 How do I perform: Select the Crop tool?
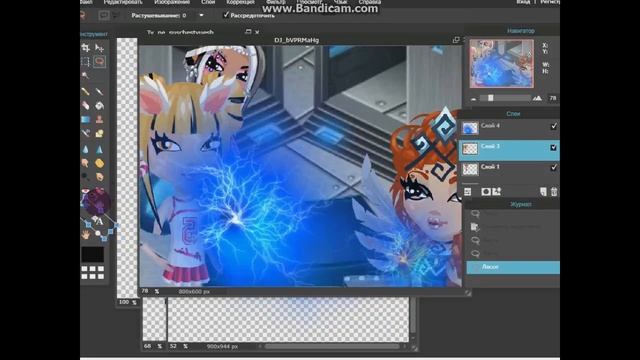(86, 48)
